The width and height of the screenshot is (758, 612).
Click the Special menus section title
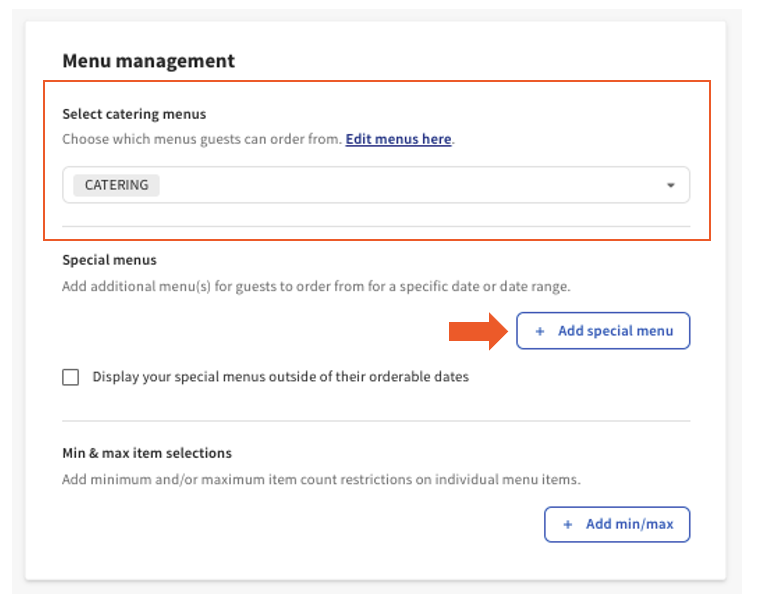(109, 260)
